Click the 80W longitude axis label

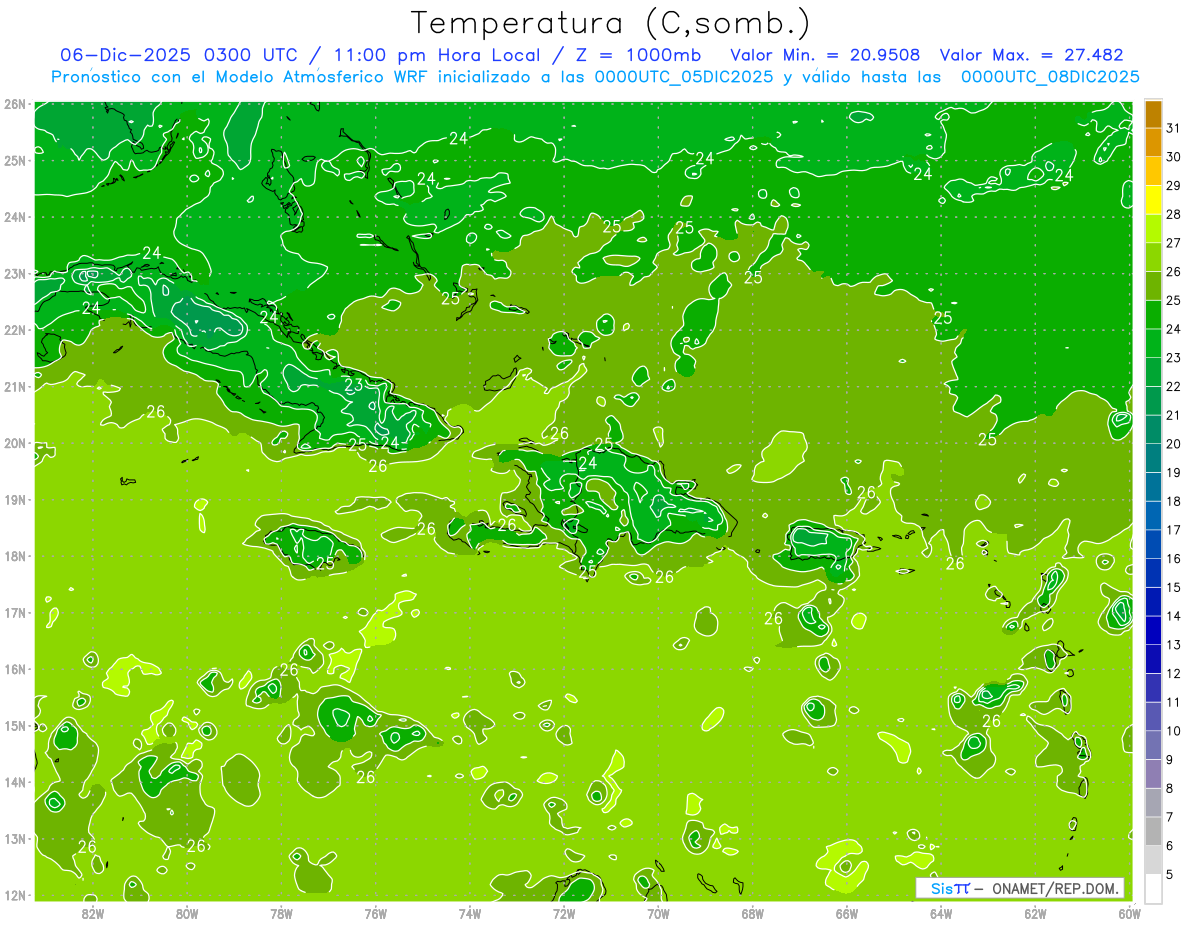point(187,913)
